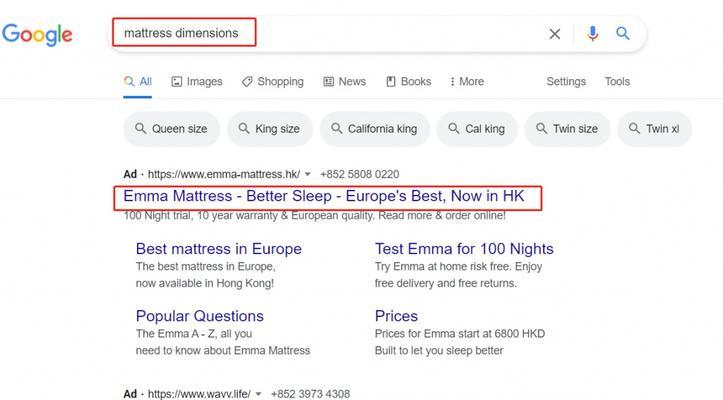Choose the Twin xl suggestion chip
The image size is (723, 400).
[654, 129]
